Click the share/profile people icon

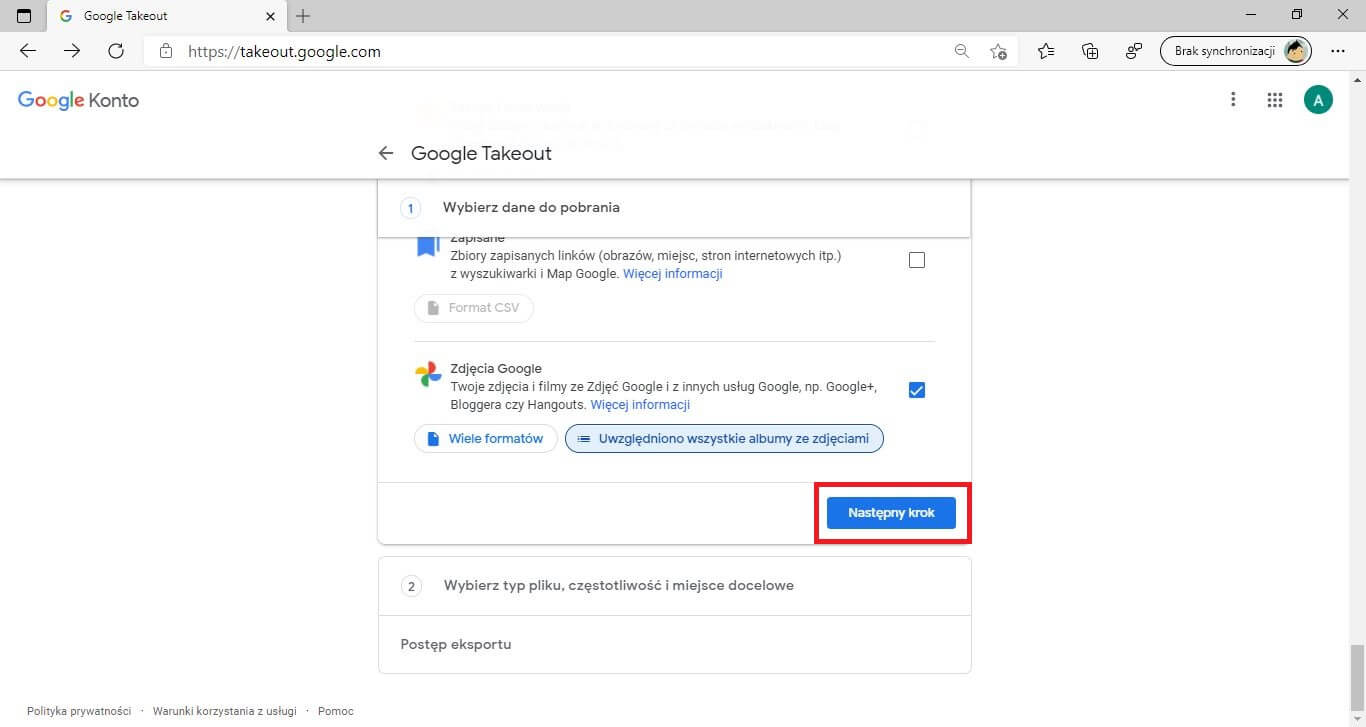pos(1134,51)
